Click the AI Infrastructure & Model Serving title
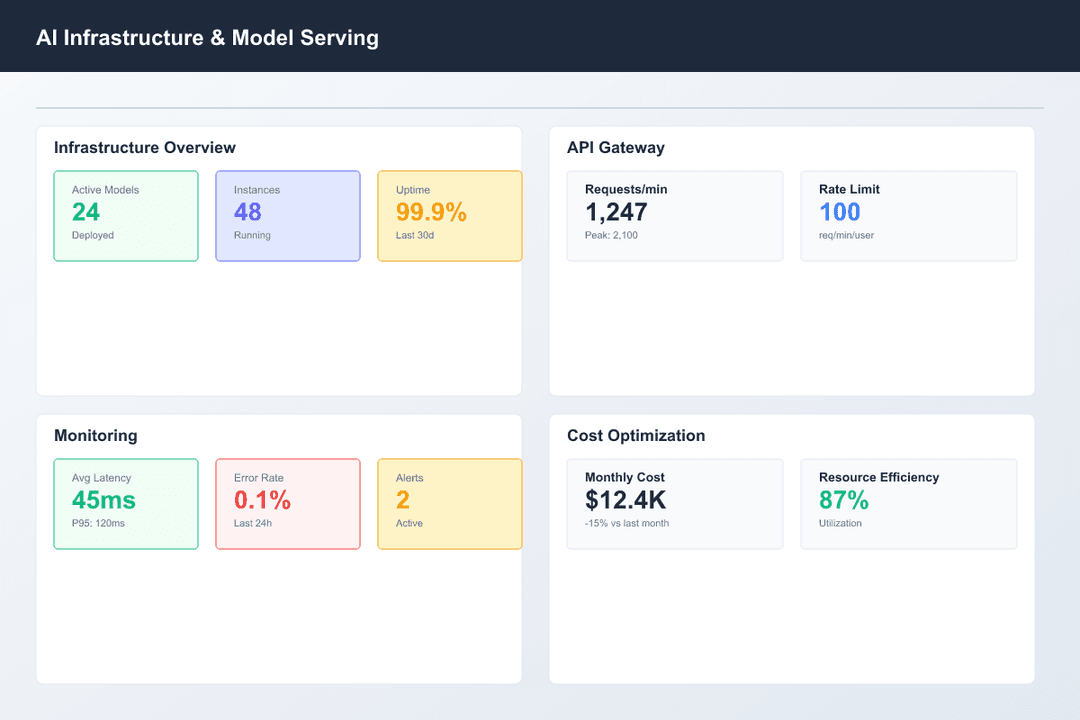The image size is (1080, 720). click(x=207, y=38)
